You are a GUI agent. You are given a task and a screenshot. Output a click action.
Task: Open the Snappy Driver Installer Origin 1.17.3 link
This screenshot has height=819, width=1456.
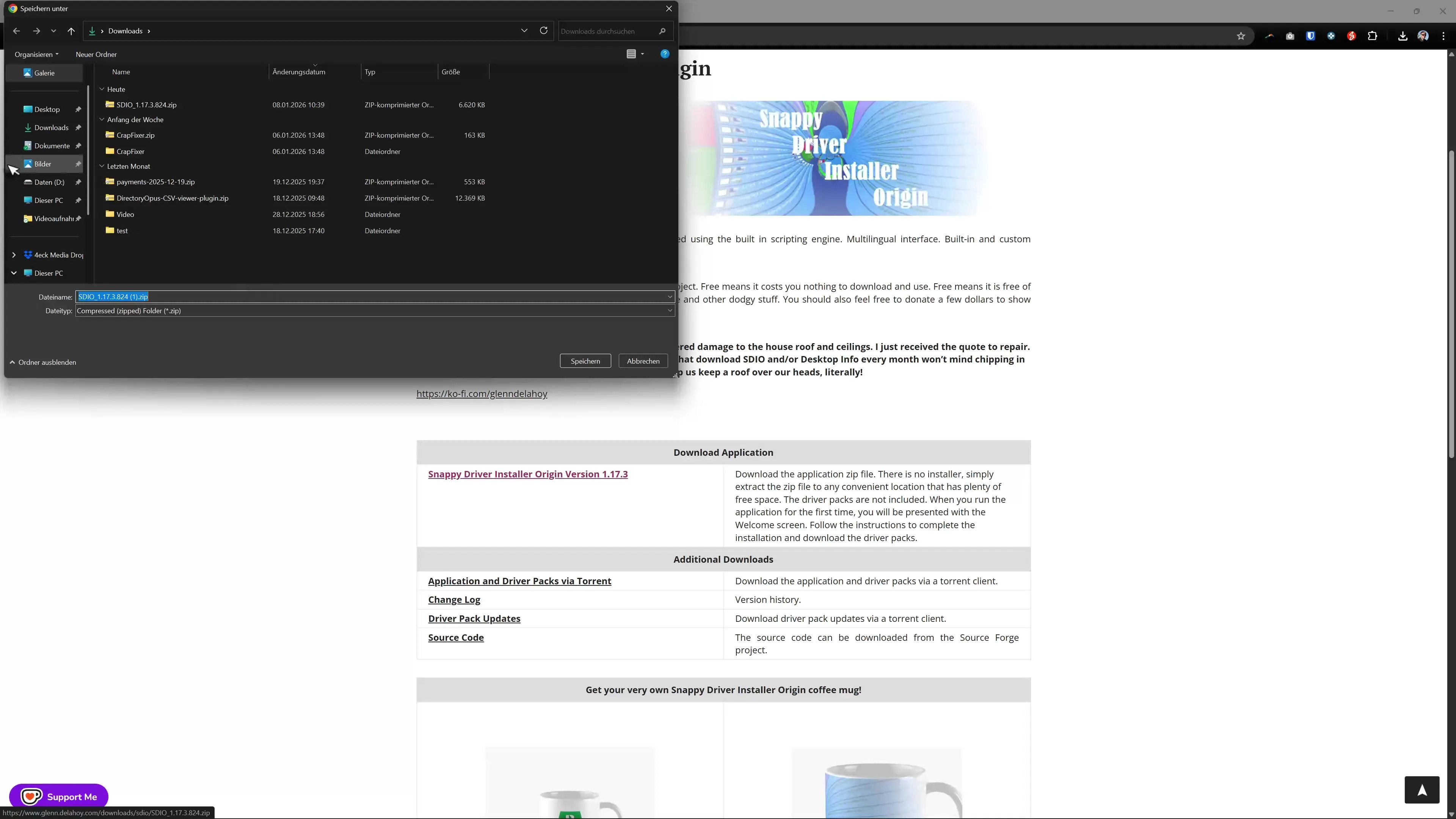pos(527,474)
